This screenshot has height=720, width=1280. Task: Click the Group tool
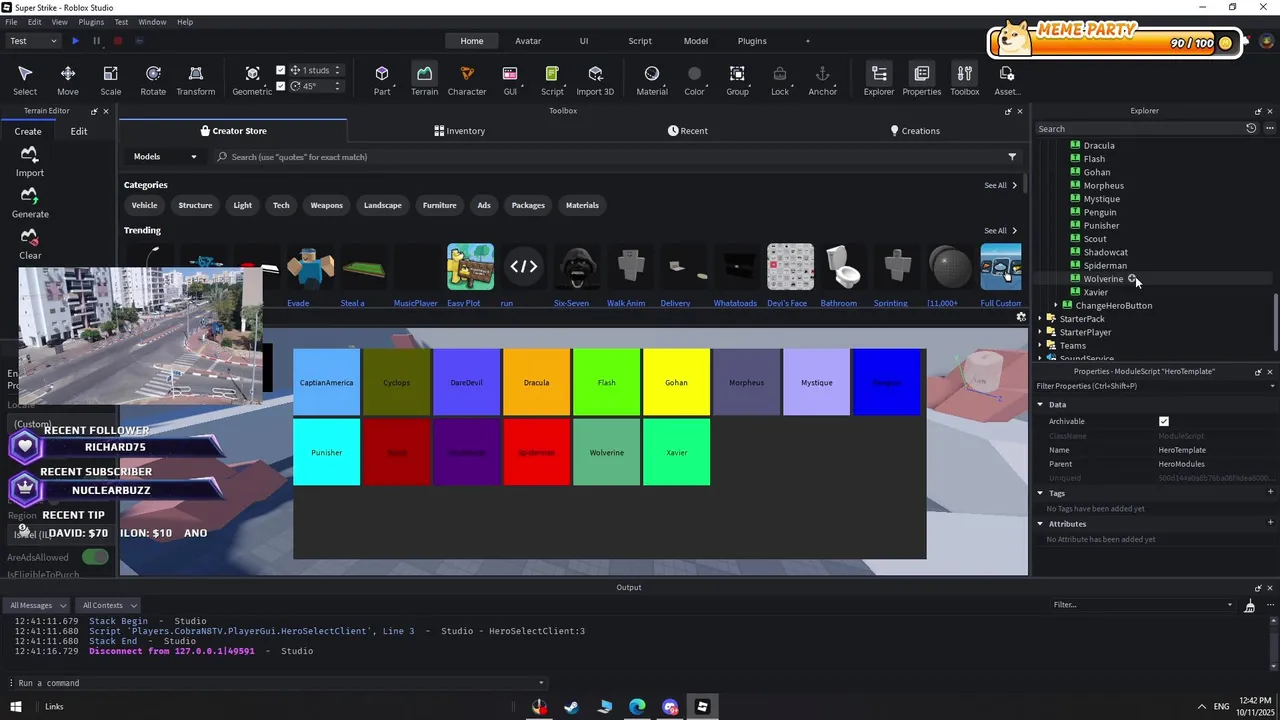tap(737, 80)
